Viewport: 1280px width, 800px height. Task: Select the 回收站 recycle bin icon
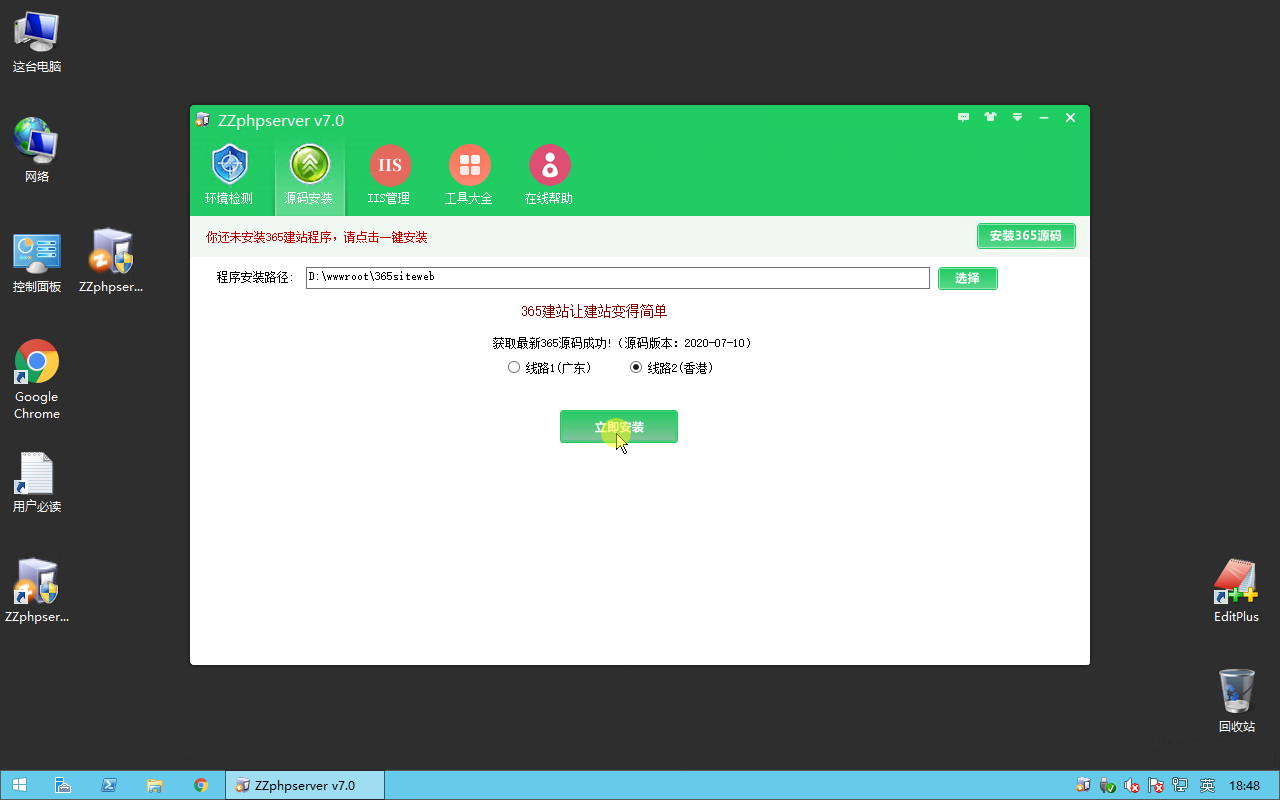(1236, 701)
